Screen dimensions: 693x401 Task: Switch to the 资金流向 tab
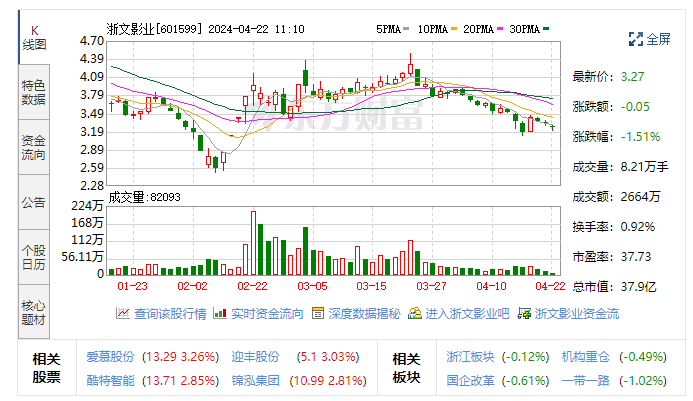click(x=34, y=147)
